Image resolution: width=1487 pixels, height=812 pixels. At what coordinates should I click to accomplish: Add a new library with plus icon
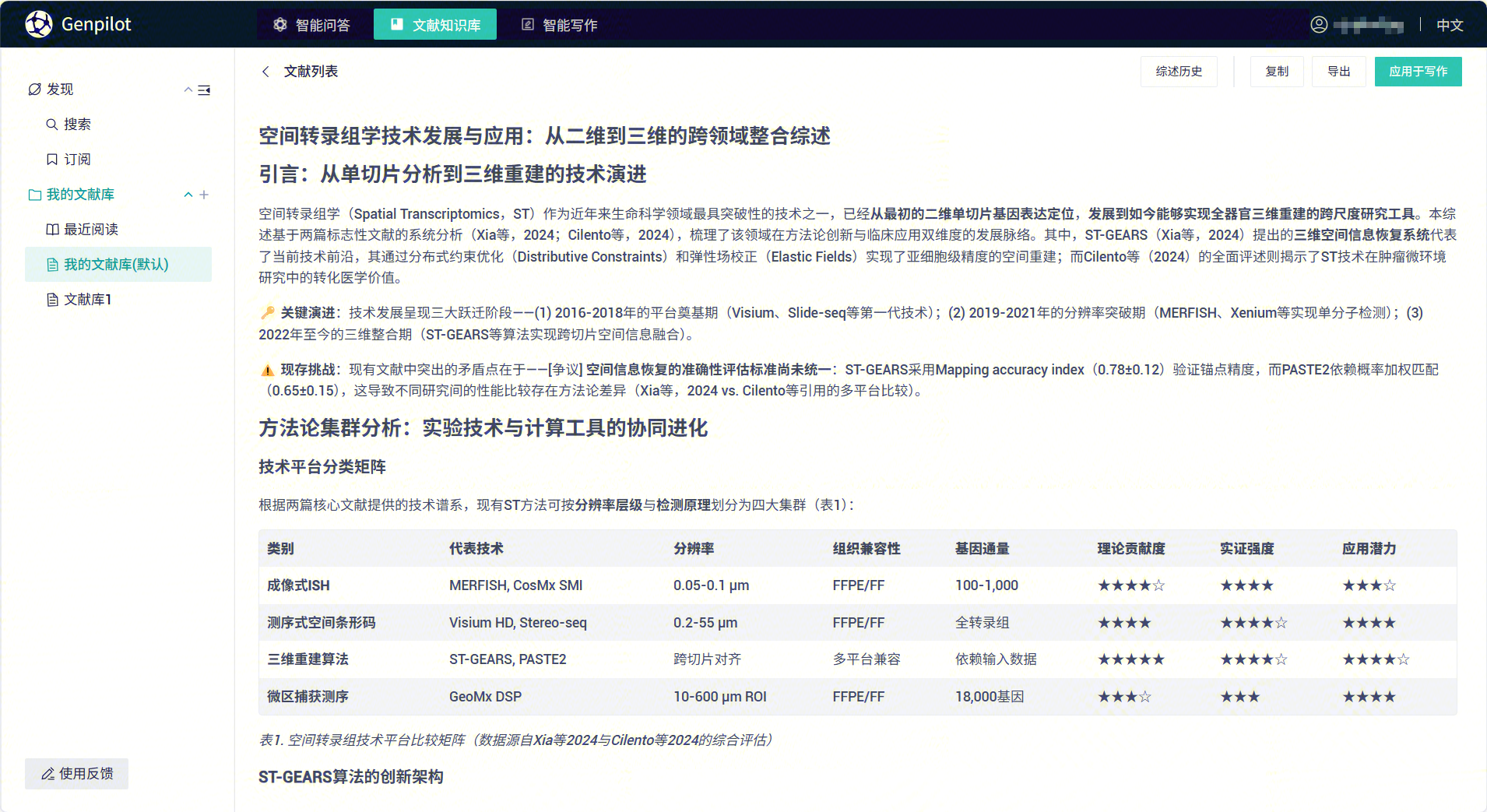[x=204, y=195]
